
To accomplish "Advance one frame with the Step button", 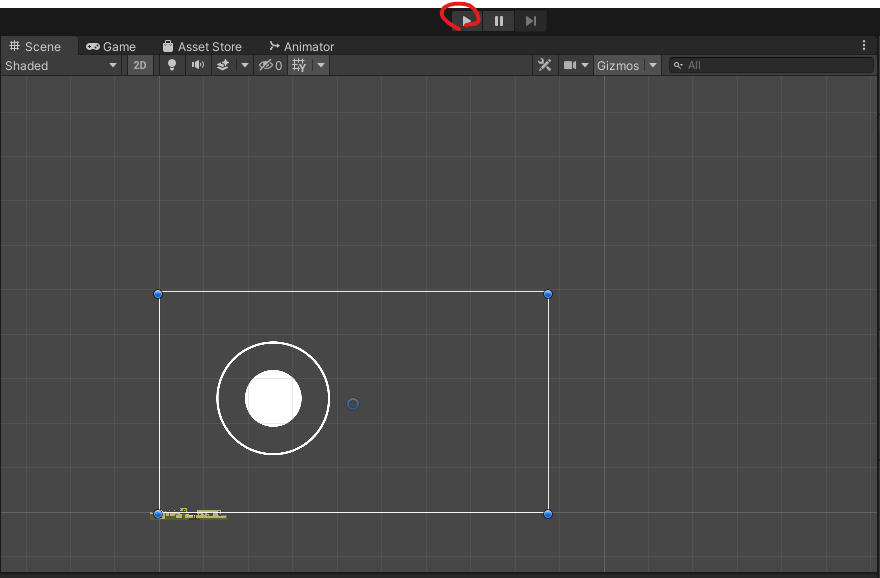I will pos(530,21).
